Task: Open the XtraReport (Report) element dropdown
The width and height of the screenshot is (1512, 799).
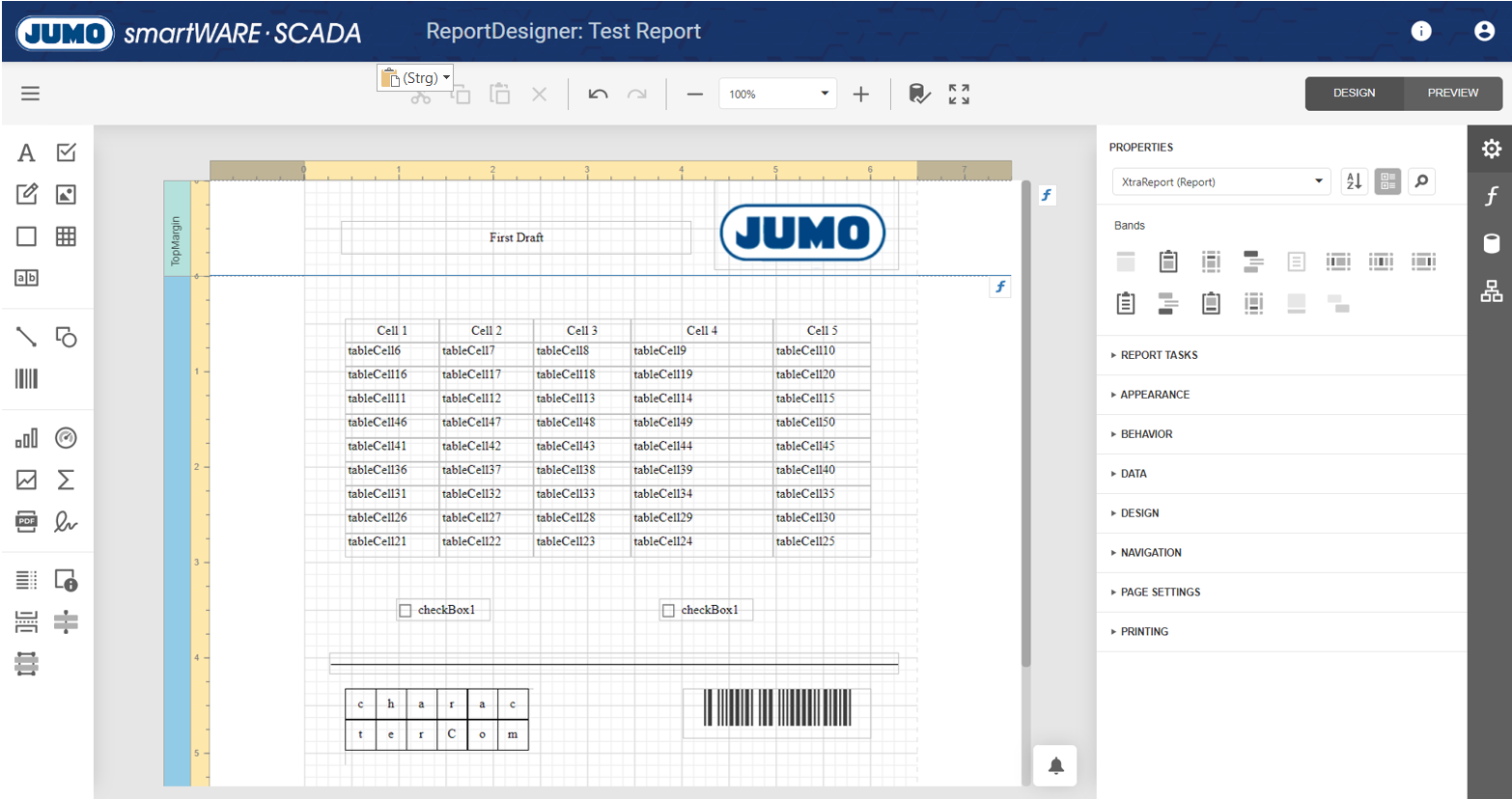Action: 1220,181
